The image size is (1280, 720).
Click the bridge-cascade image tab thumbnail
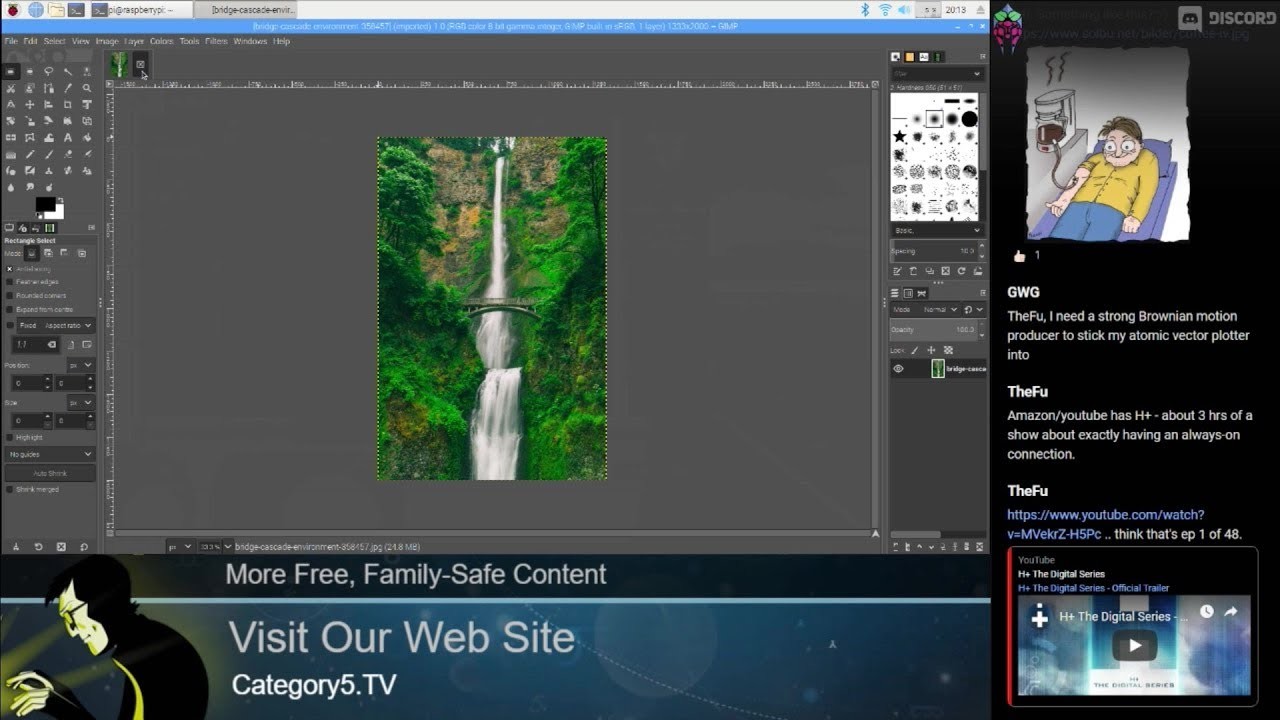coord(119,64)
